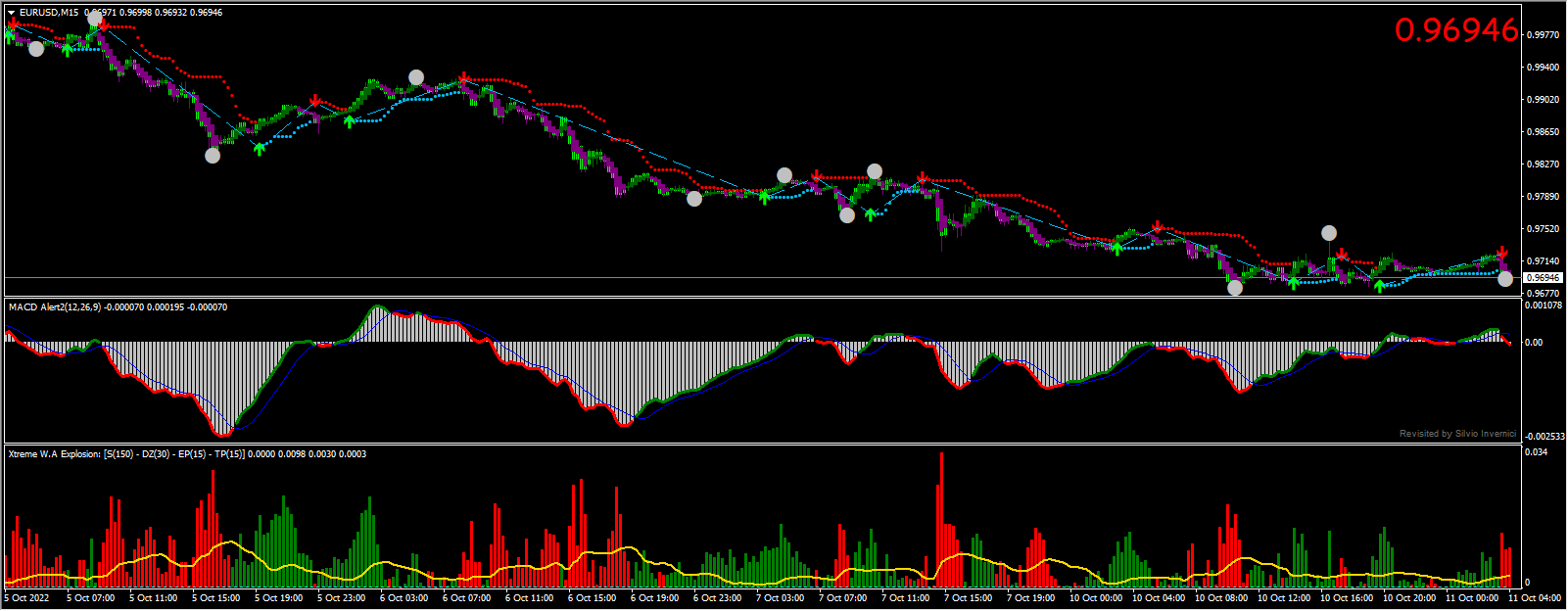Click time axis label 7 Oct 03:00
The height and width of the screenshot is (611, 1568).
pyautogui.click(x=780, y=597)
